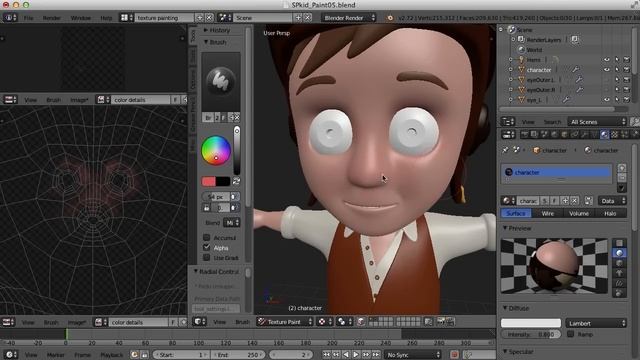Jump to the last frame
640x360 pixels.
coord(376,355)
